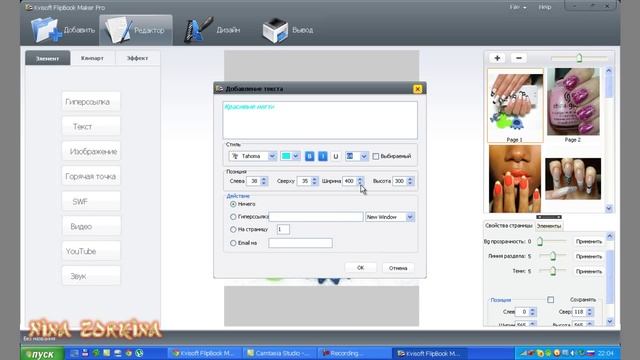640x360 pixels.
Task: Click the text color swatch
Action: click(x=286, y=156)
